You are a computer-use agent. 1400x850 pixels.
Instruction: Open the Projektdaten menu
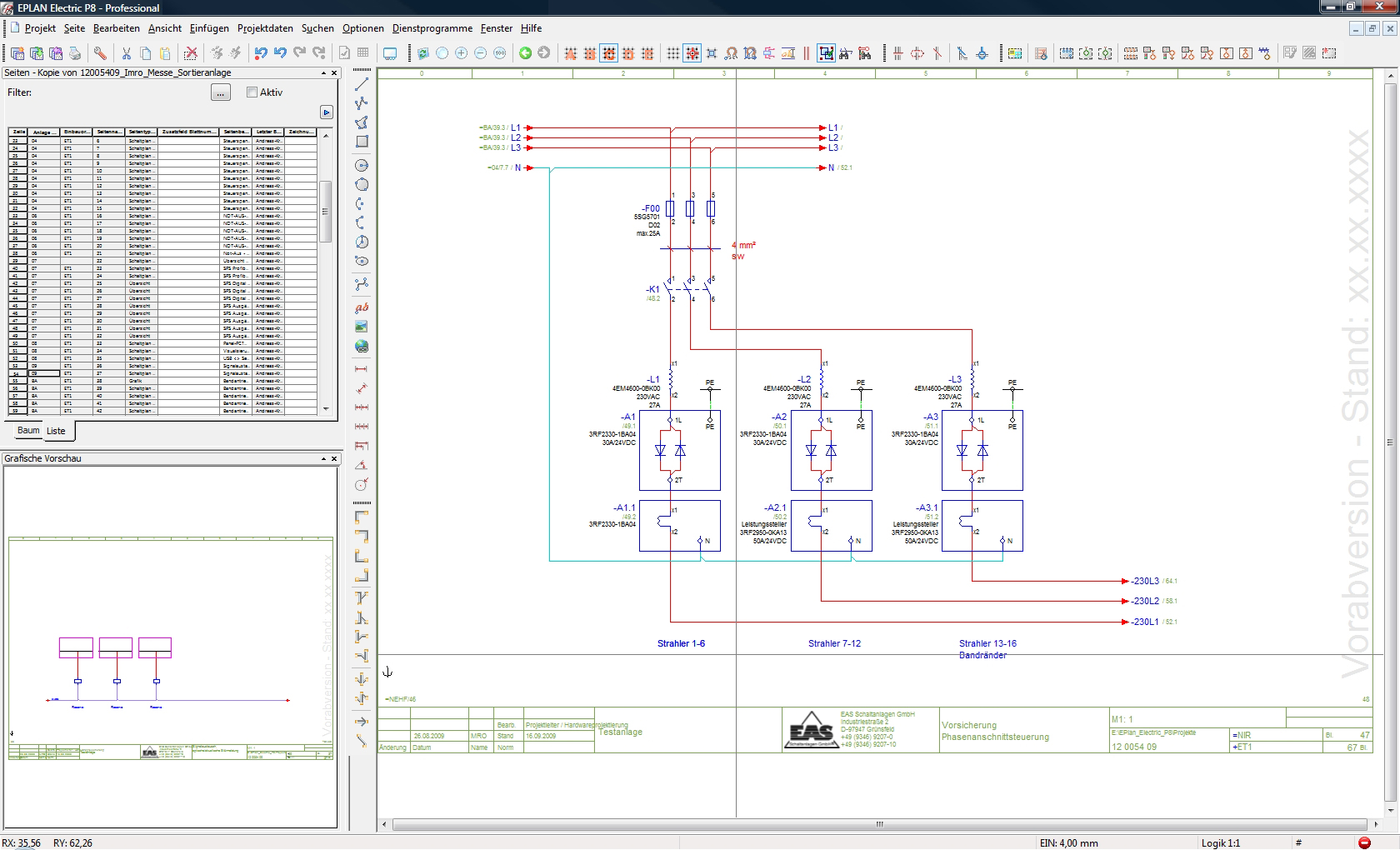265,28
